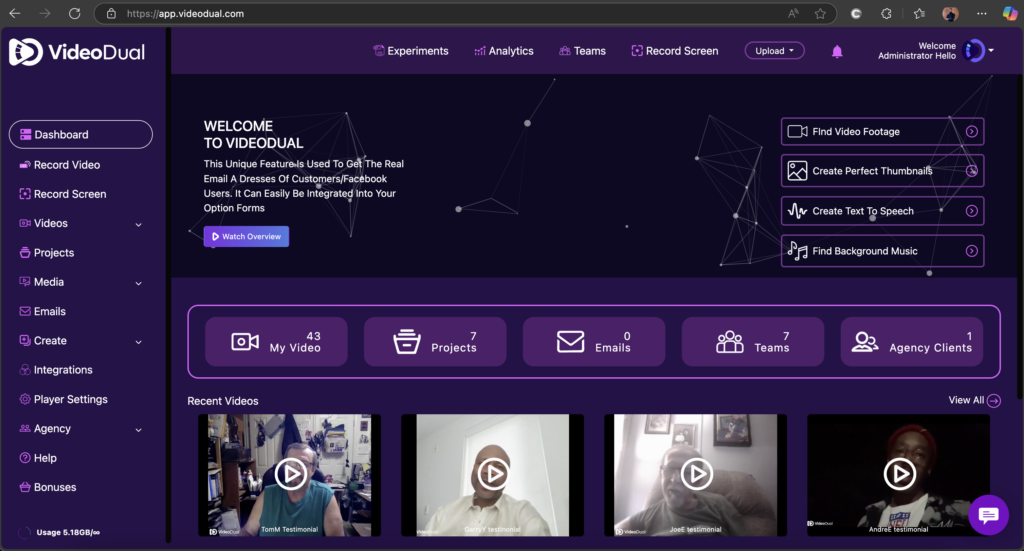The image size is (1024, 551).
Task: Click the Find Video Footage camera icon
Action: point(797,131)
